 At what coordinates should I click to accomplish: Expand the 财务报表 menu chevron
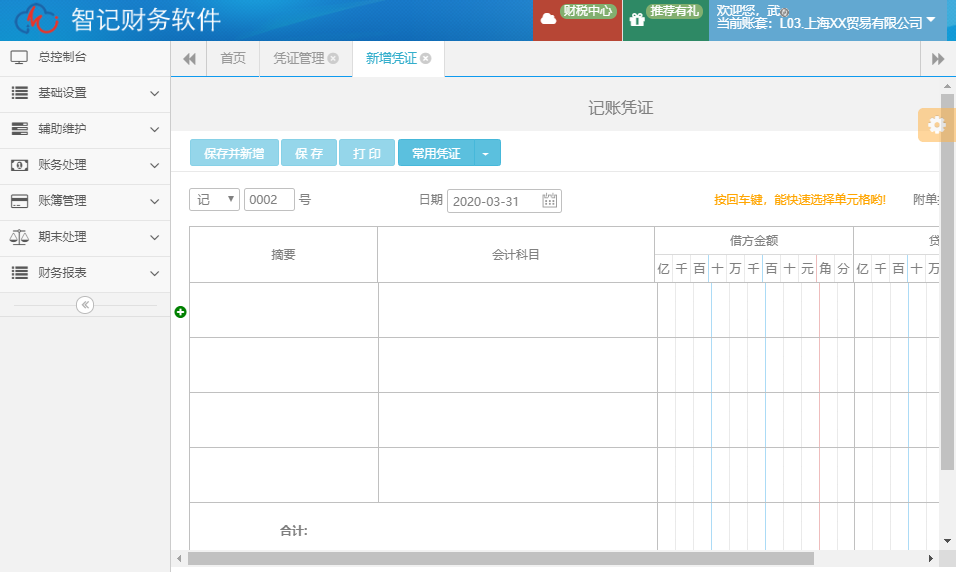(x=154, y=273)
